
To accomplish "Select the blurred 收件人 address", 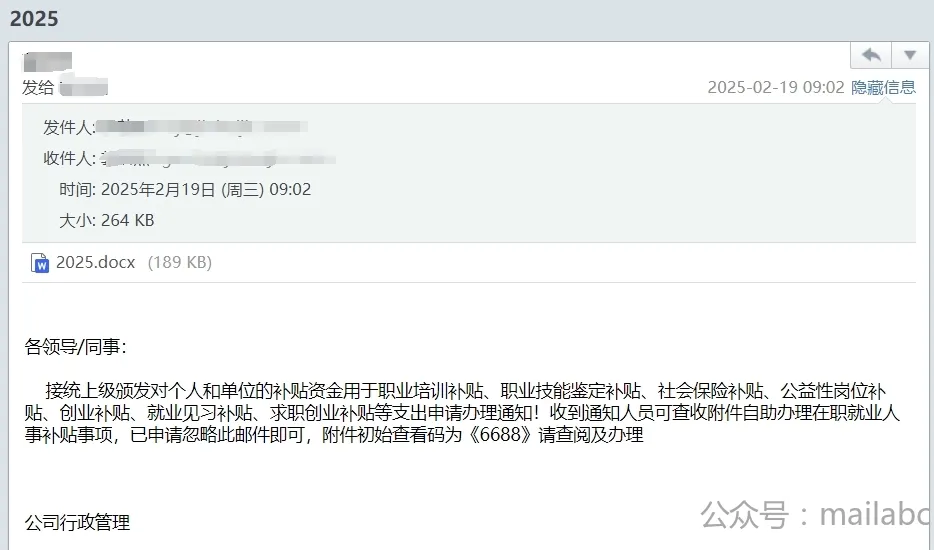I will 217,158.
